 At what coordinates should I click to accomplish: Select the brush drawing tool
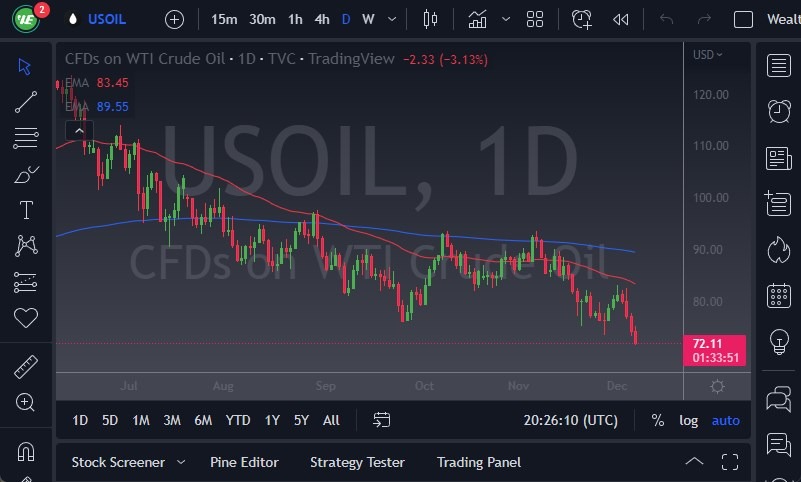(x=25, y=174)
